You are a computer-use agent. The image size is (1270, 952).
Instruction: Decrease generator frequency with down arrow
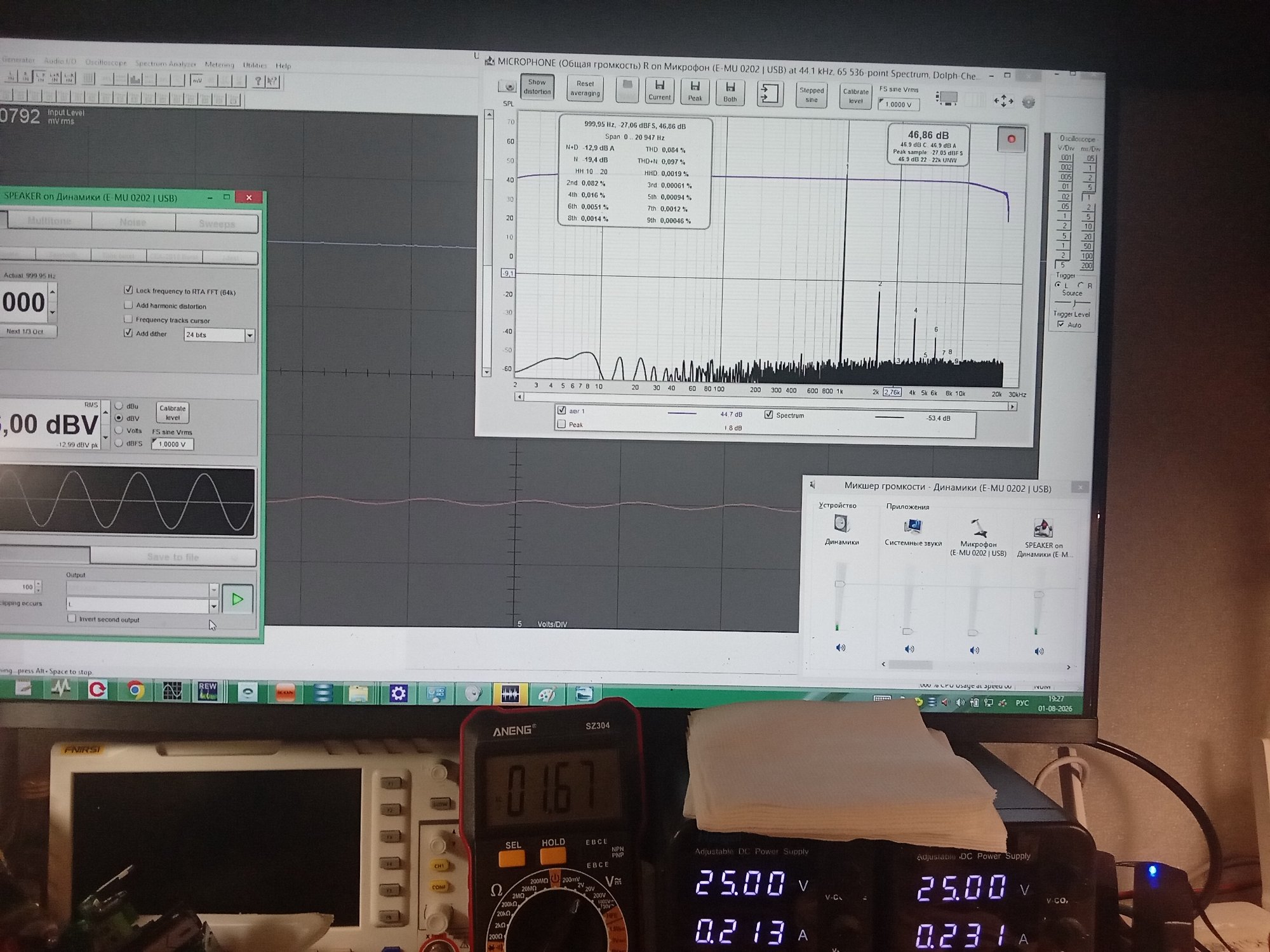[x=53, y=312]
